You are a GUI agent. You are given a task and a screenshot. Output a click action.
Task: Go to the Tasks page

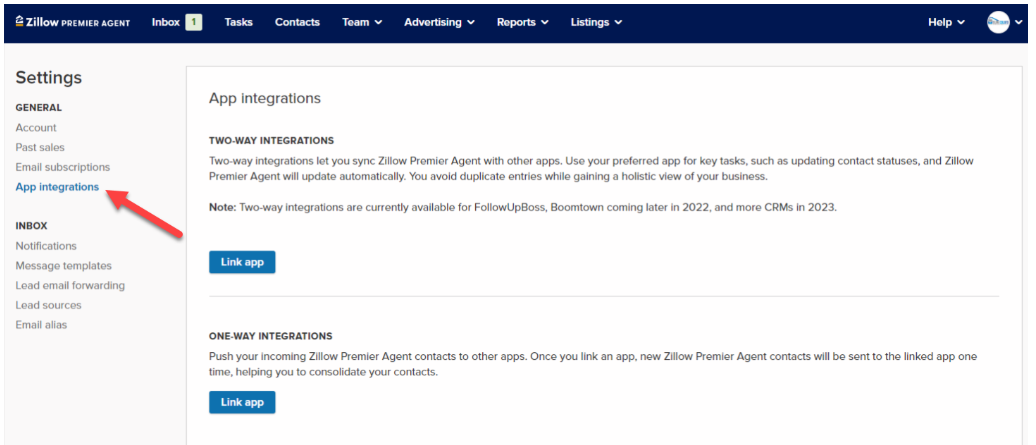point(238,22)
